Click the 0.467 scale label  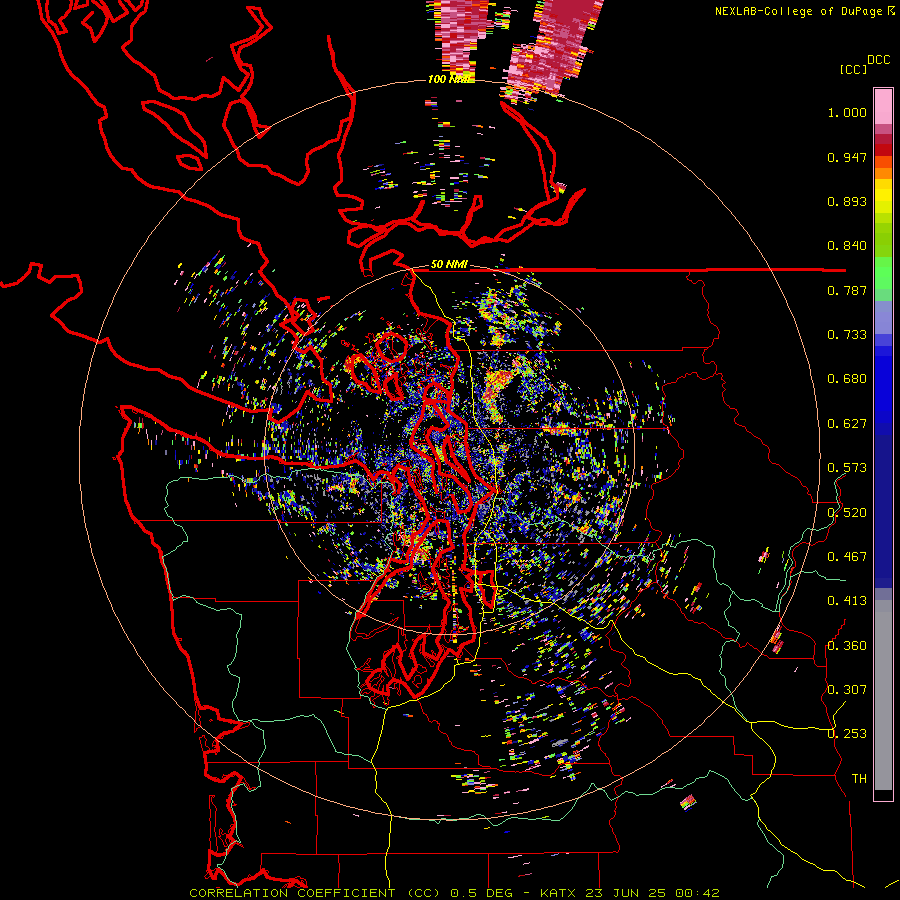coord(847,557)
